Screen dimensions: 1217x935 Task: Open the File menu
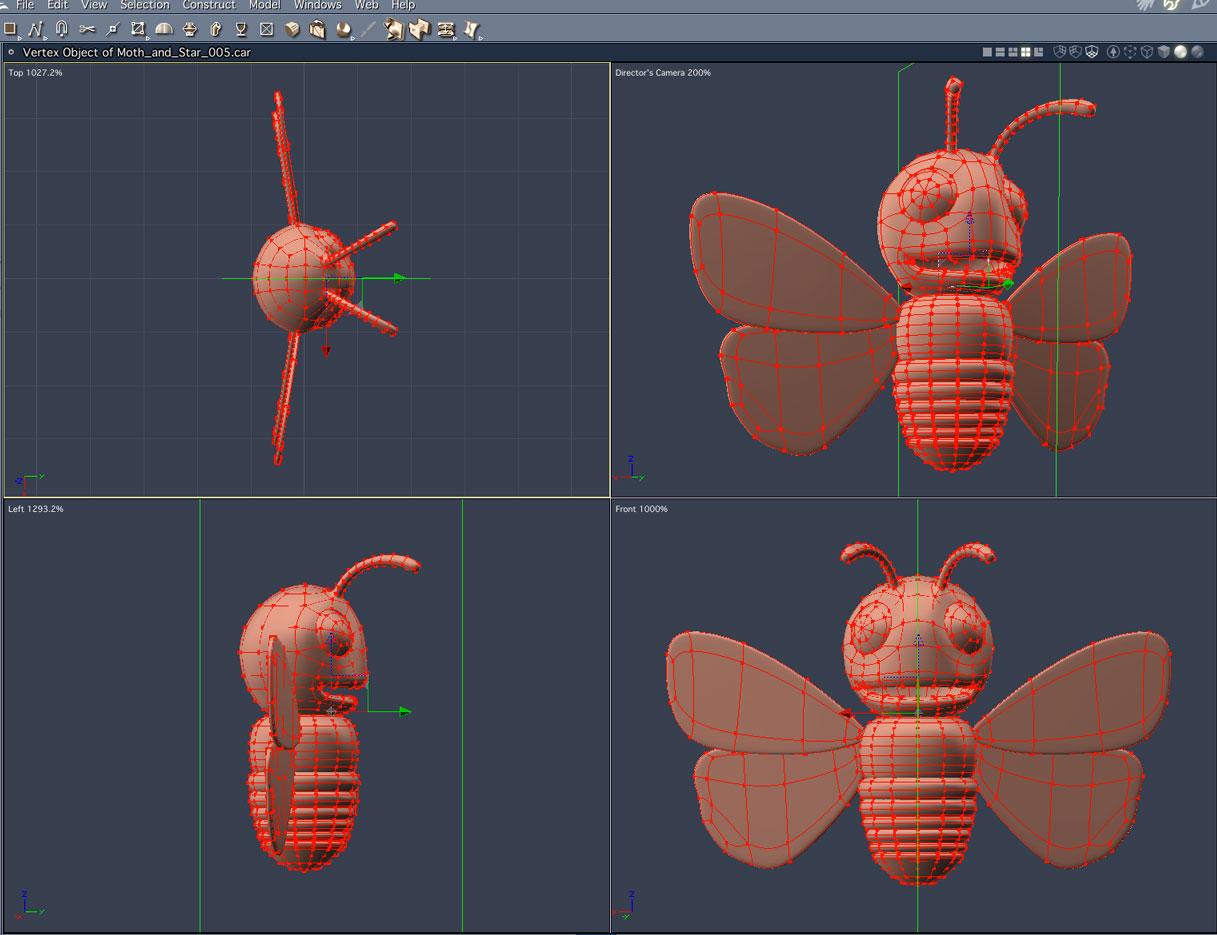[25, 5]
